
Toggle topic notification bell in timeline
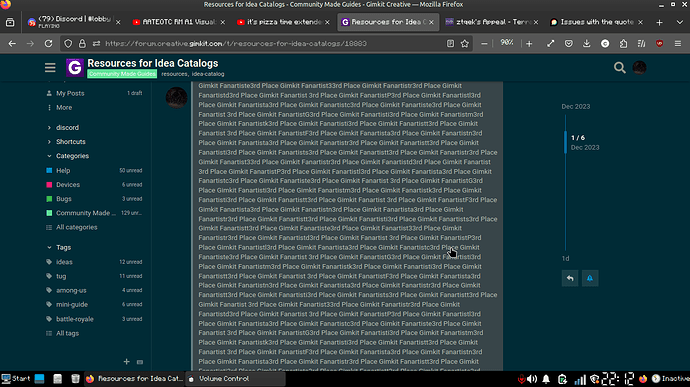(590, 278)
